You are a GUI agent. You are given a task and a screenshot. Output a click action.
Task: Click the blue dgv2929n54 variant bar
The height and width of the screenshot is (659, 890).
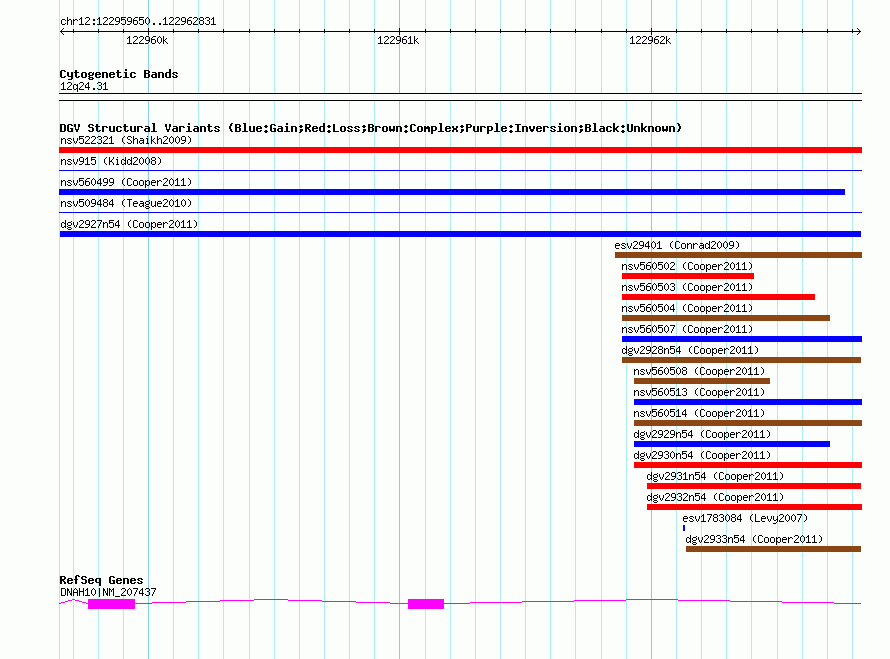coord(732,444)
